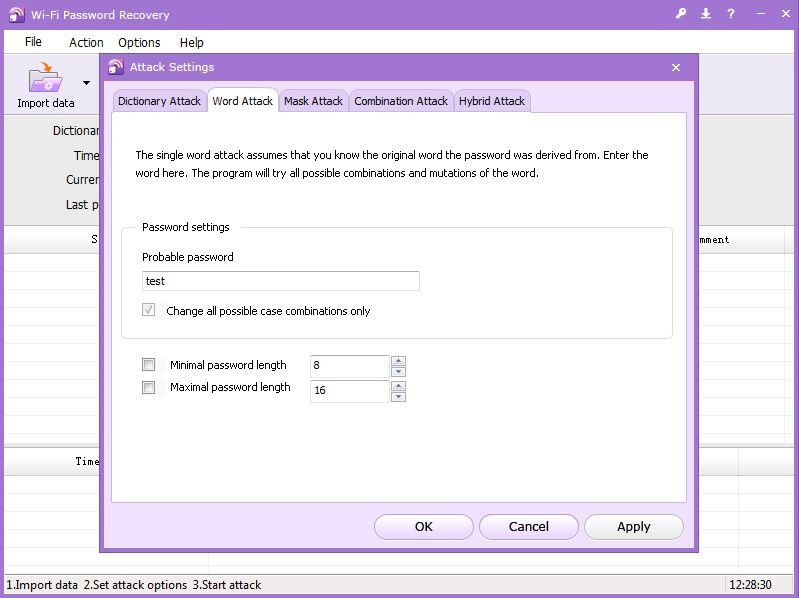Open the Options menu
Screen dimensions: 799x598
click(x=139, y=42)
